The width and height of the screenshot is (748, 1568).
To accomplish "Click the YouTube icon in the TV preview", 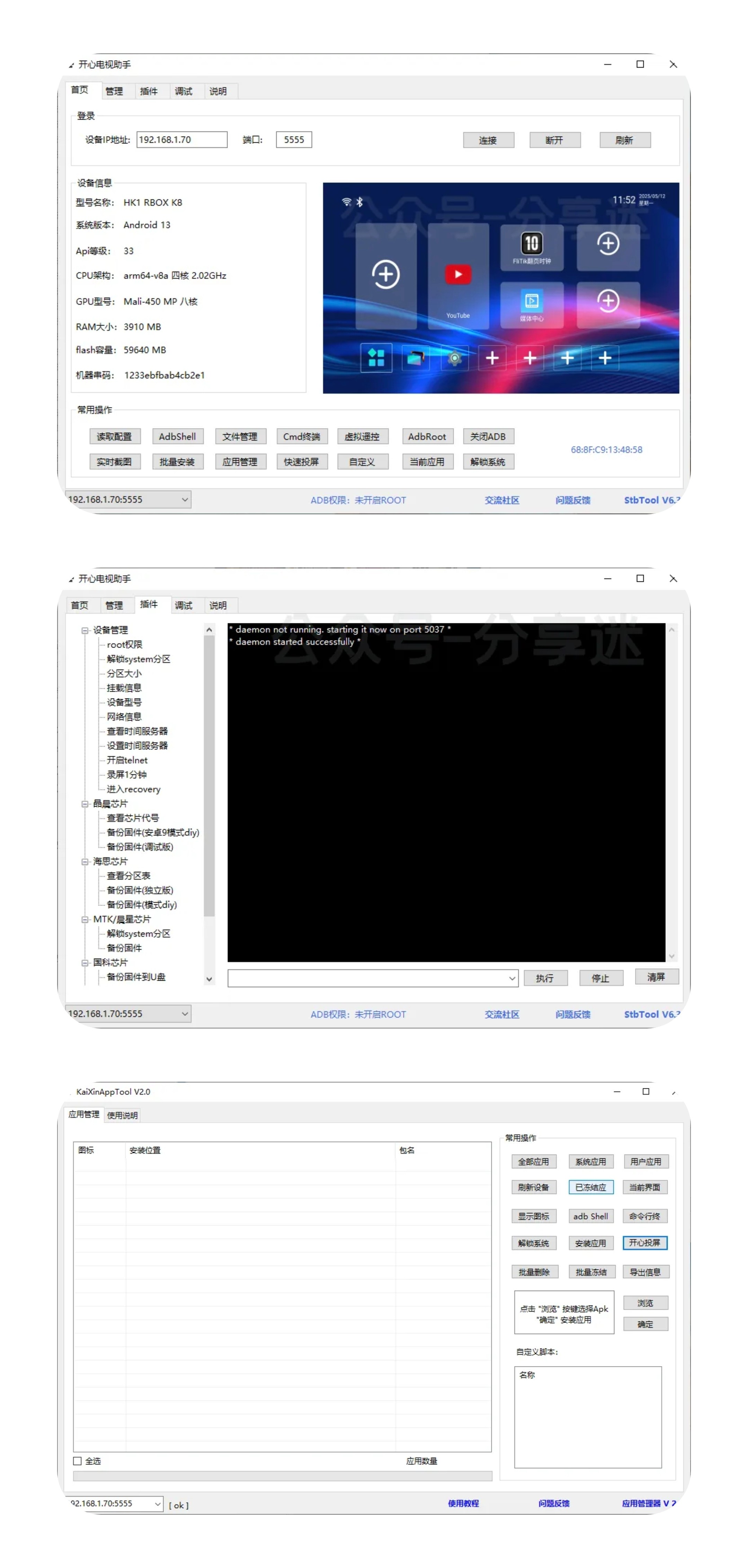I will (458, 275).
